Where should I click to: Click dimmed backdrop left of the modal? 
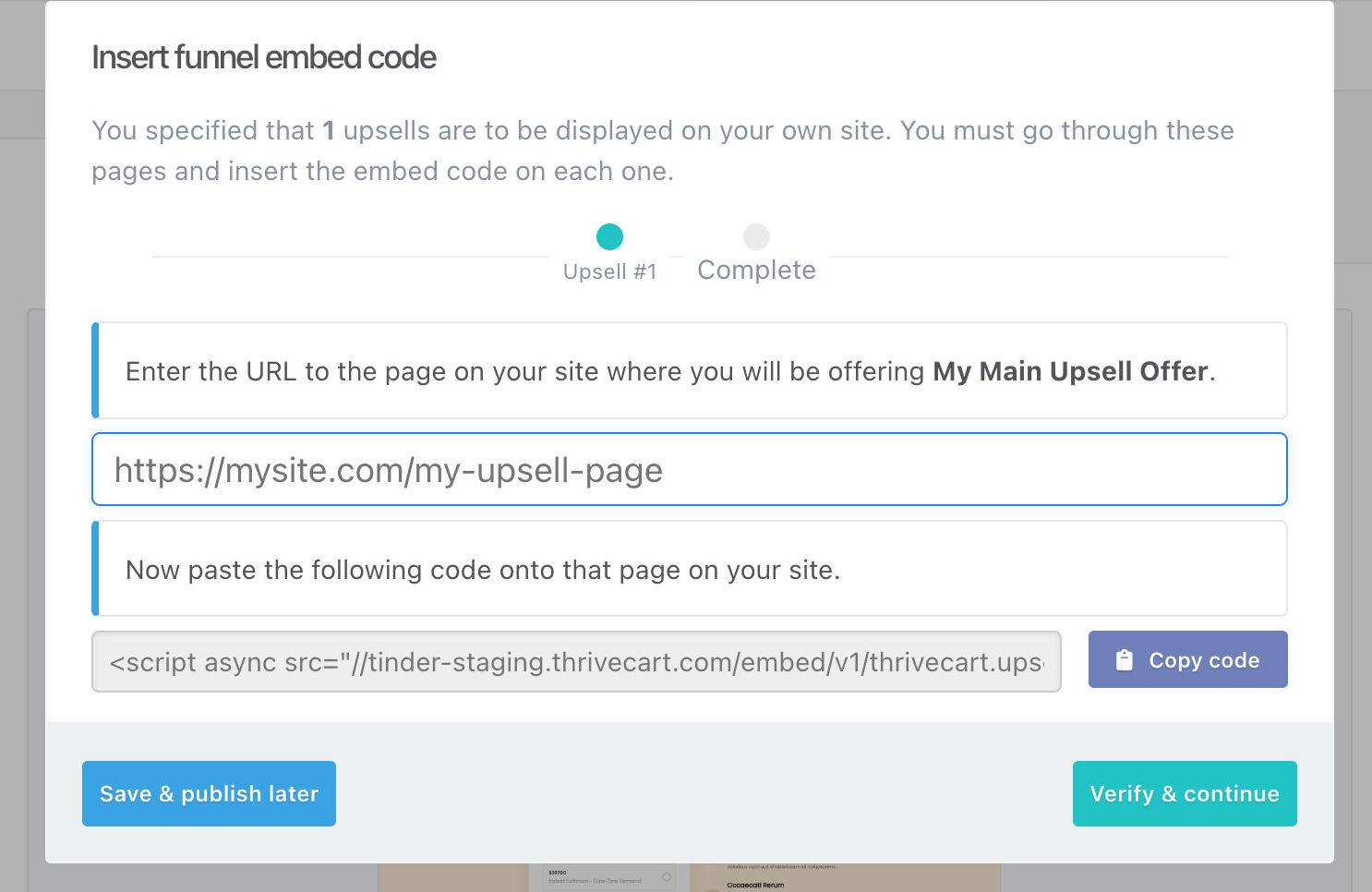22,462
